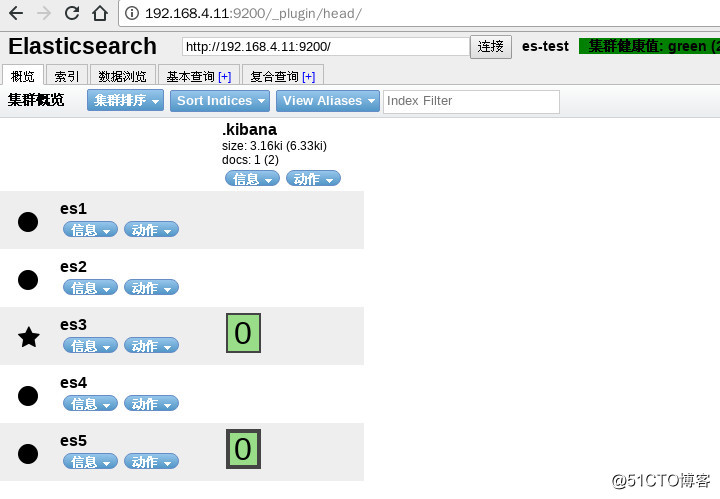Reload the page with the refresh icon
The width and height of the screenshot is (720, 499).
click(x=72, y=13)
